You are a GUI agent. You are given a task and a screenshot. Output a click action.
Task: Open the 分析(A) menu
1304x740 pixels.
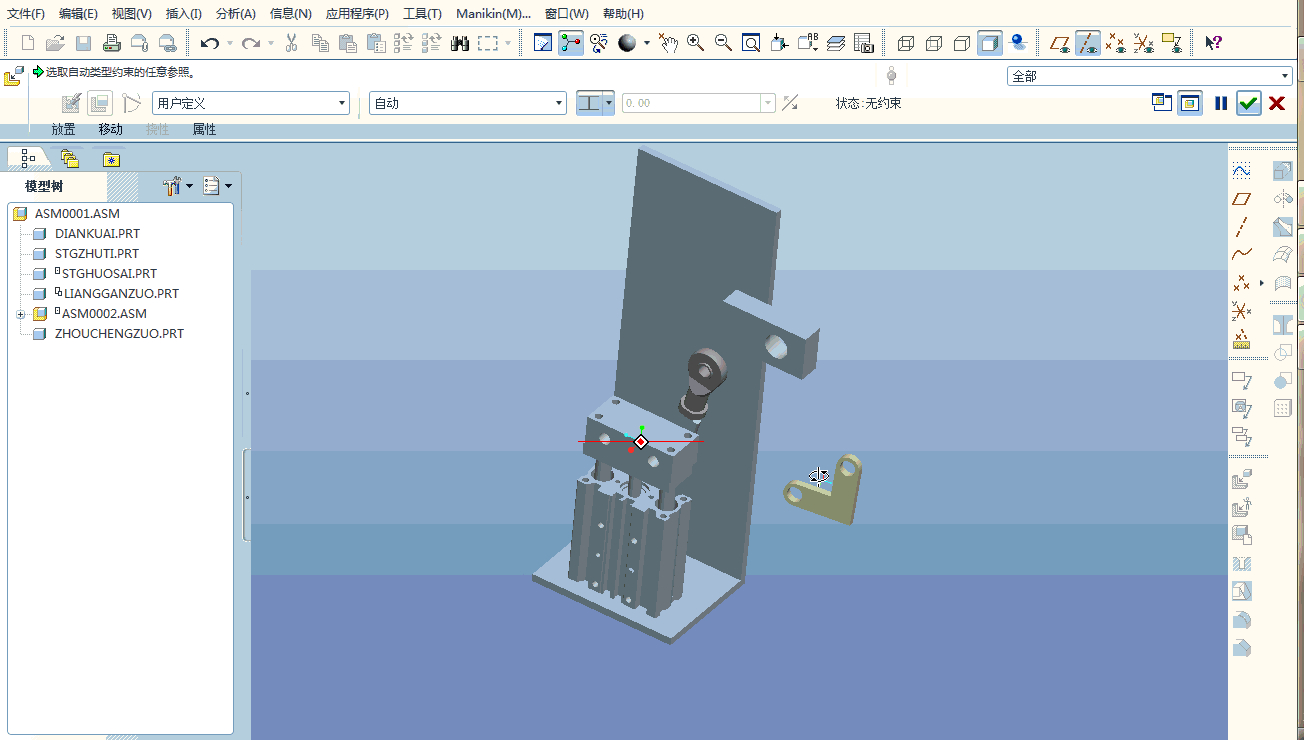[236, 14]
